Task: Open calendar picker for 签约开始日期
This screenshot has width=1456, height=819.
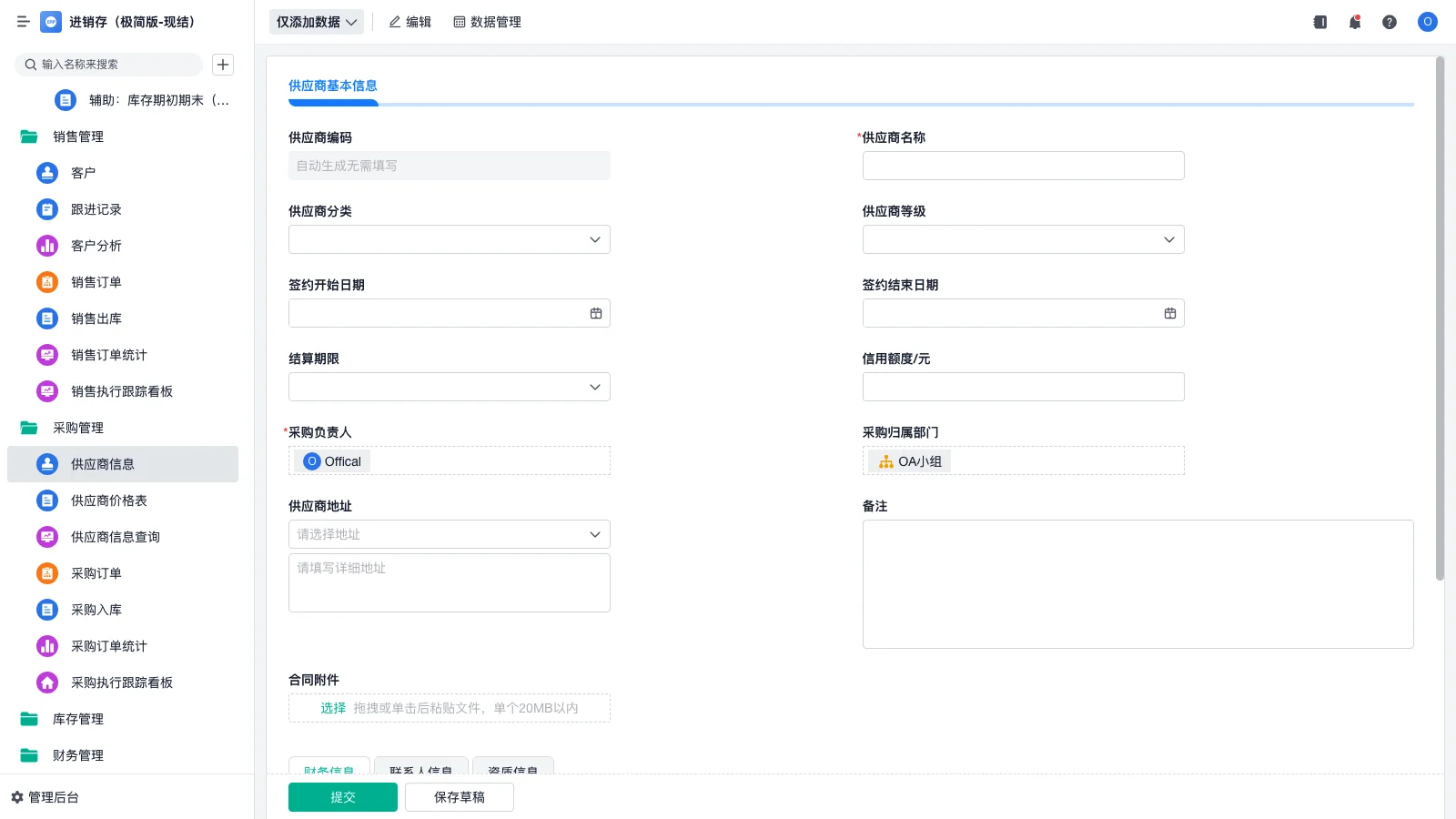Action: [x=596, y=313]
